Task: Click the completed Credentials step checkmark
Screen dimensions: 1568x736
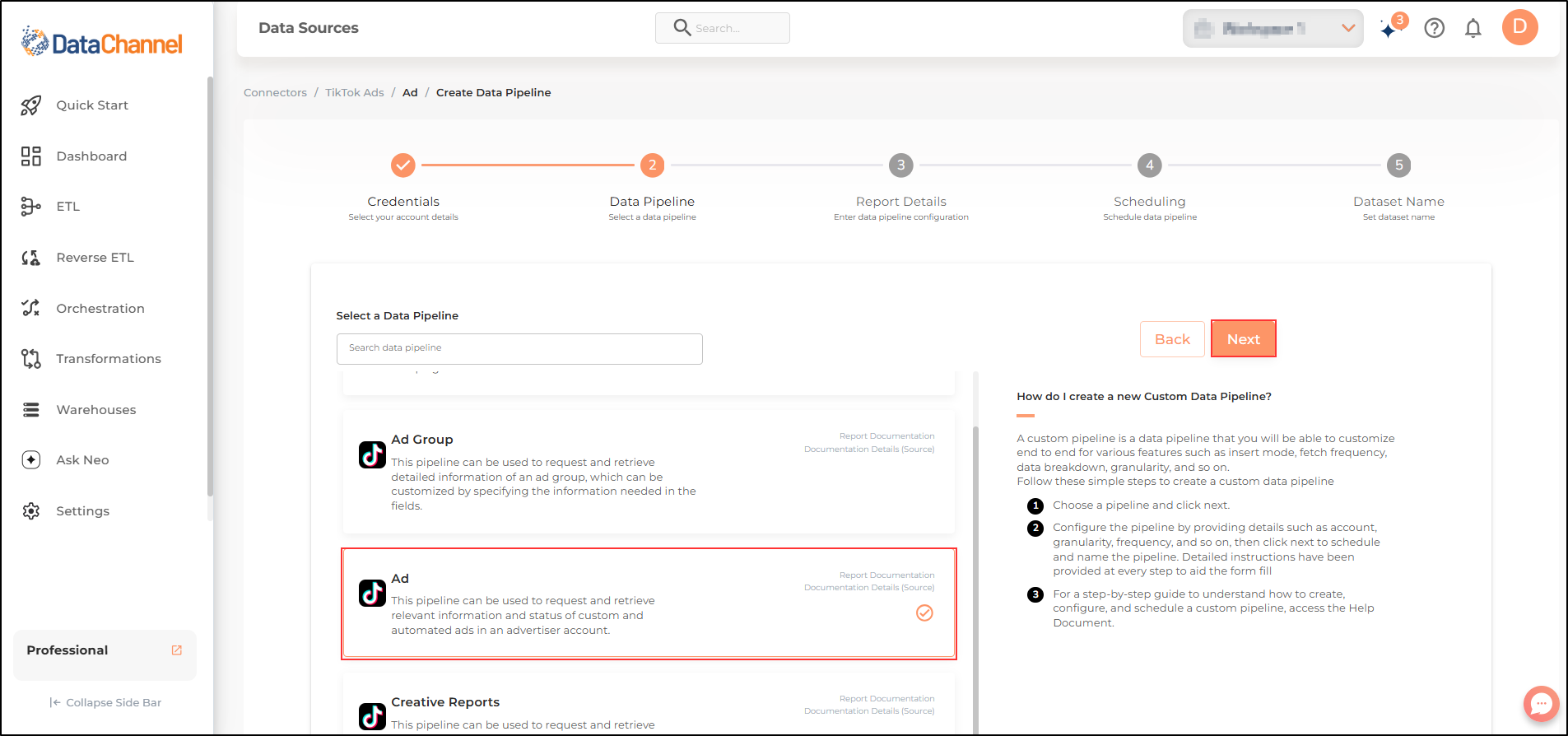Action: point(403,165)
